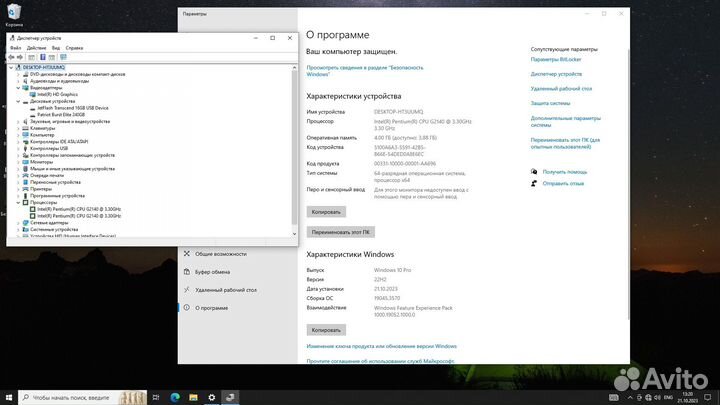Open Изменение ключа продукта link

(x=382, y=346)
